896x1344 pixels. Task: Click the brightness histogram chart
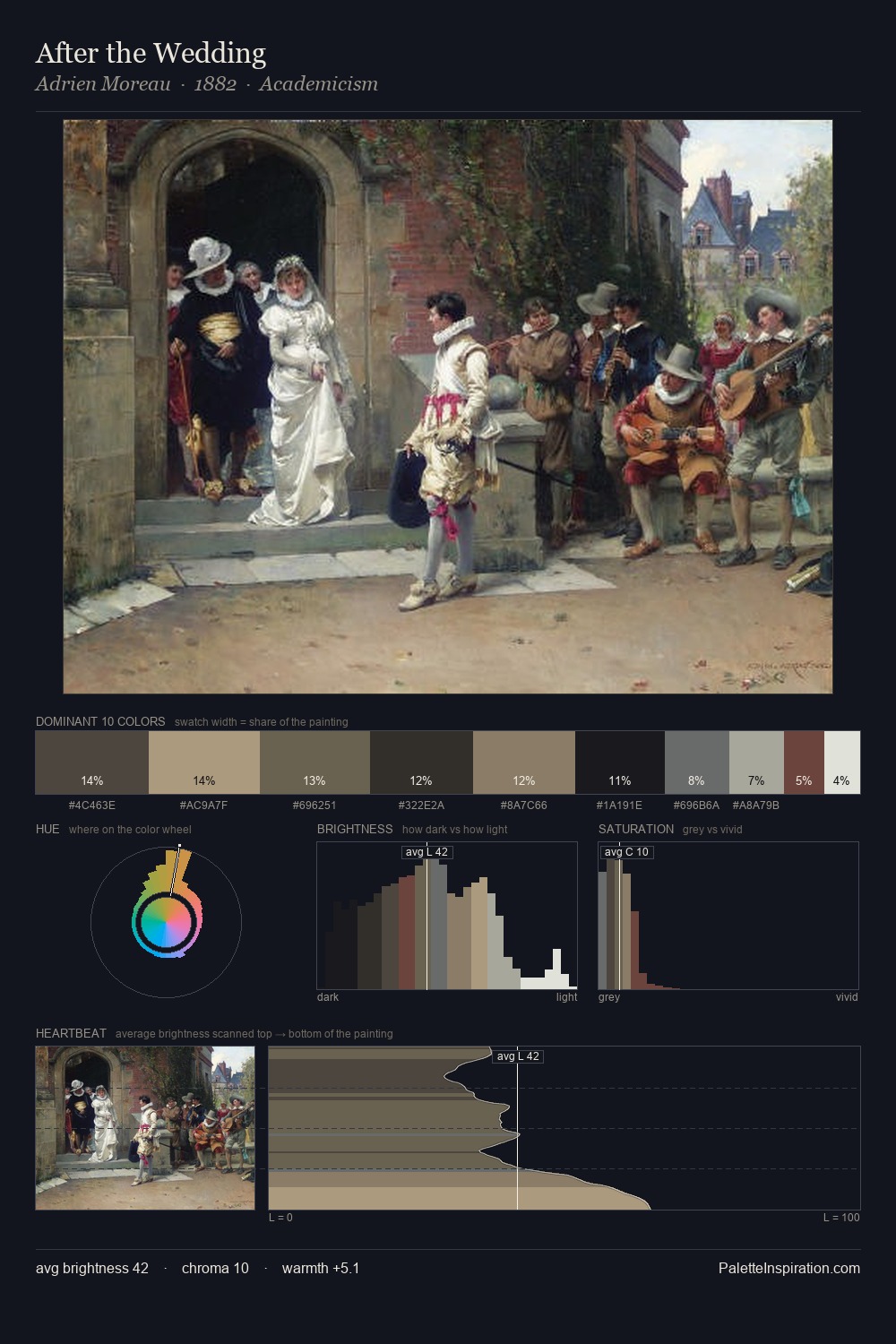(x=447, y=916)
